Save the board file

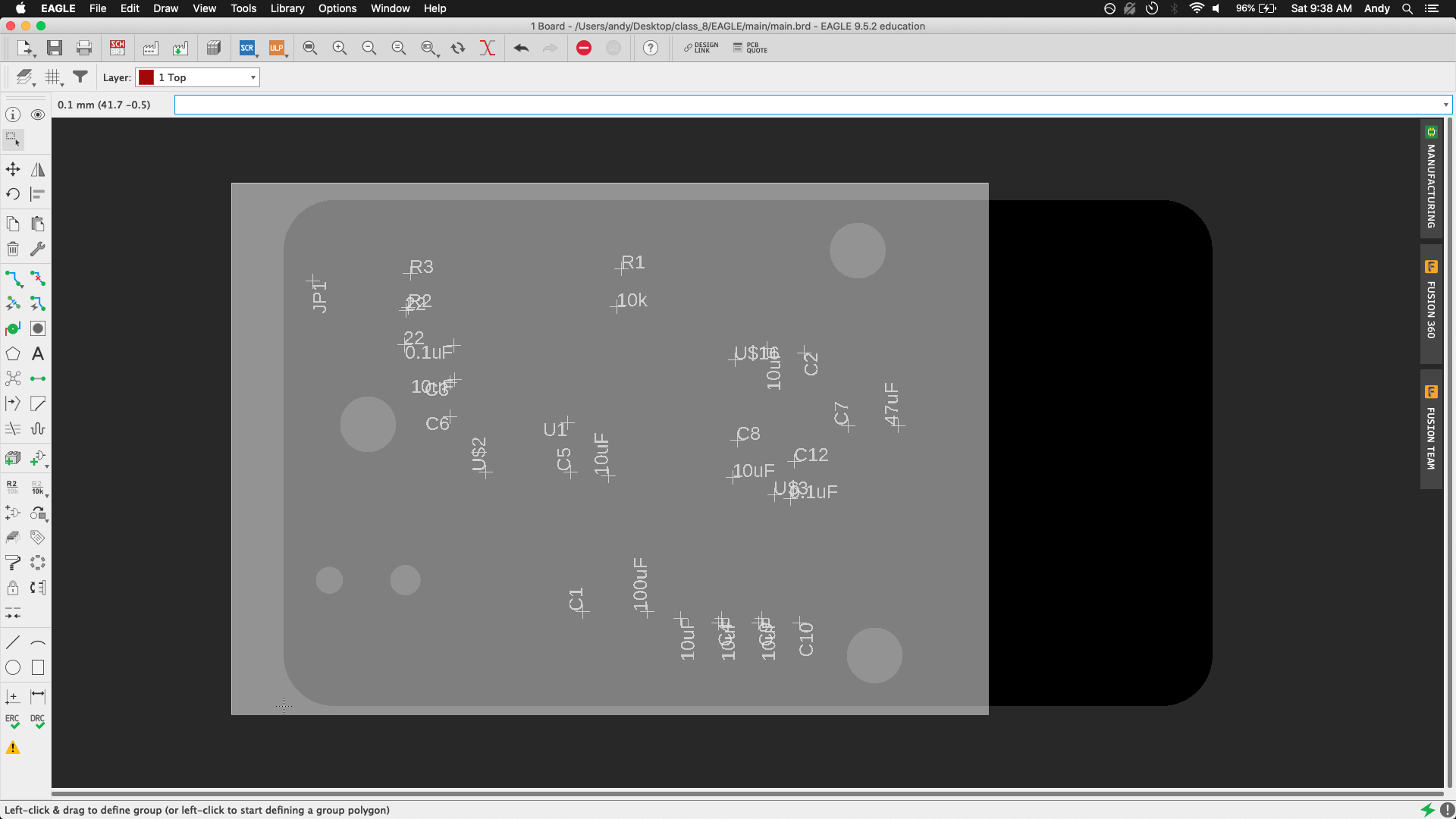tap(55, 48)
